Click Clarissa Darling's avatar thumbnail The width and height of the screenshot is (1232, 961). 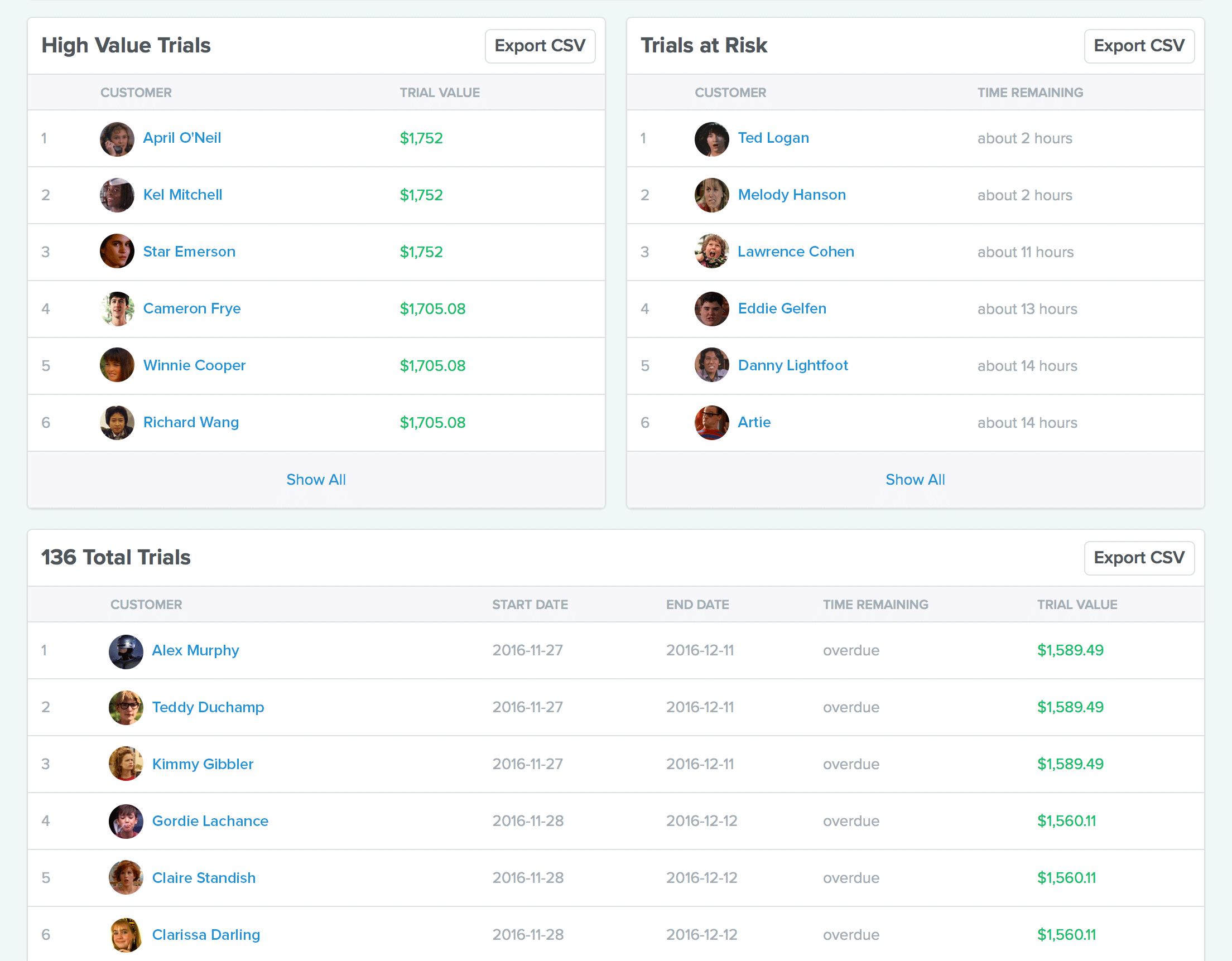point(126,934)
